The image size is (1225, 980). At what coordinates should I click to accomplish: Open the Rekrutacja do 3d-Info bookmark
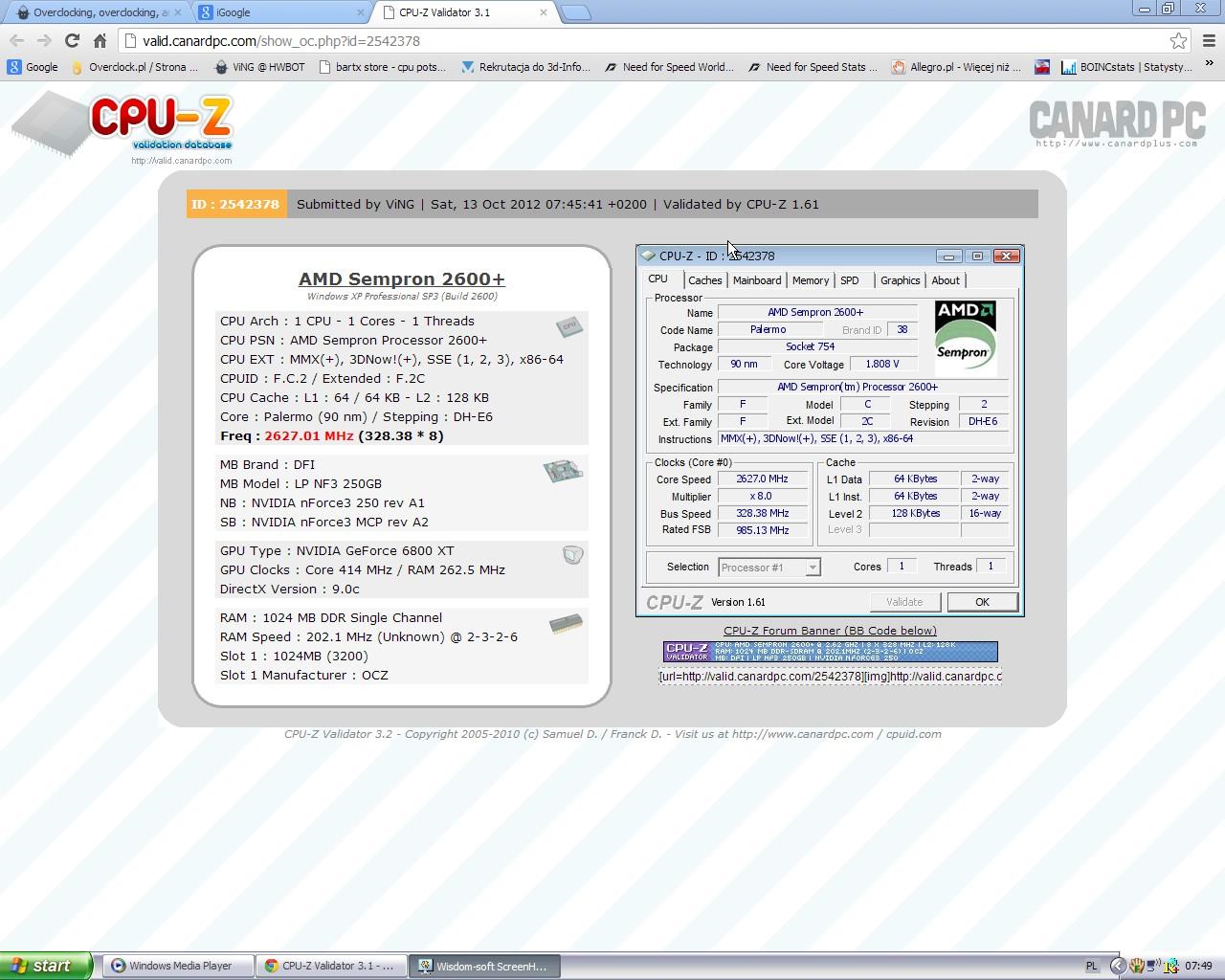click(525, 67)
